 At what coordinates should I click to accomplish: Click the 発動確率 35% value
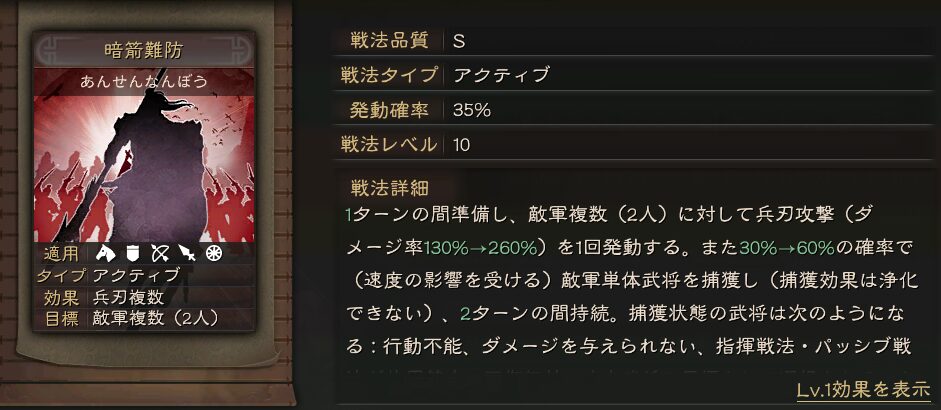coord(472,110)
